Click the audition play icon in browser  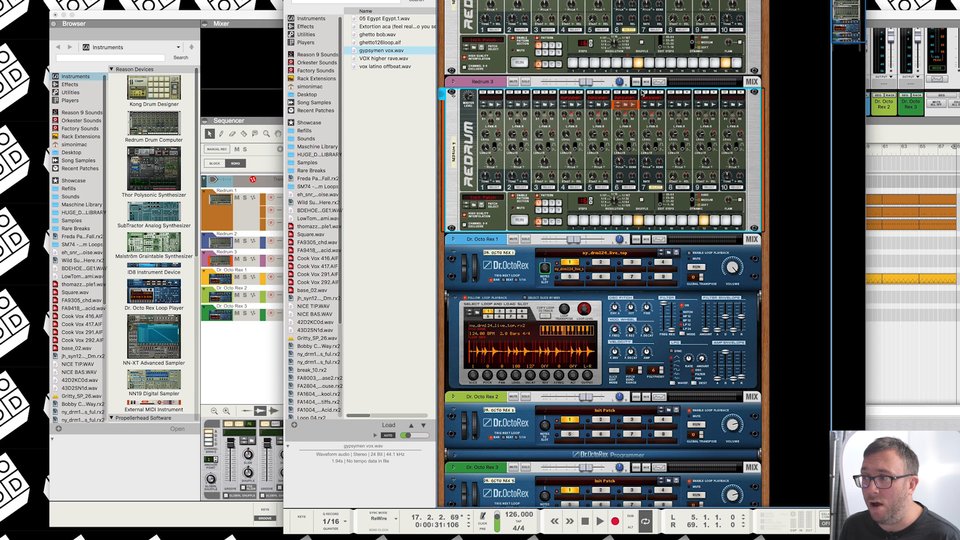pyautogui.click(x=375, y=435)
